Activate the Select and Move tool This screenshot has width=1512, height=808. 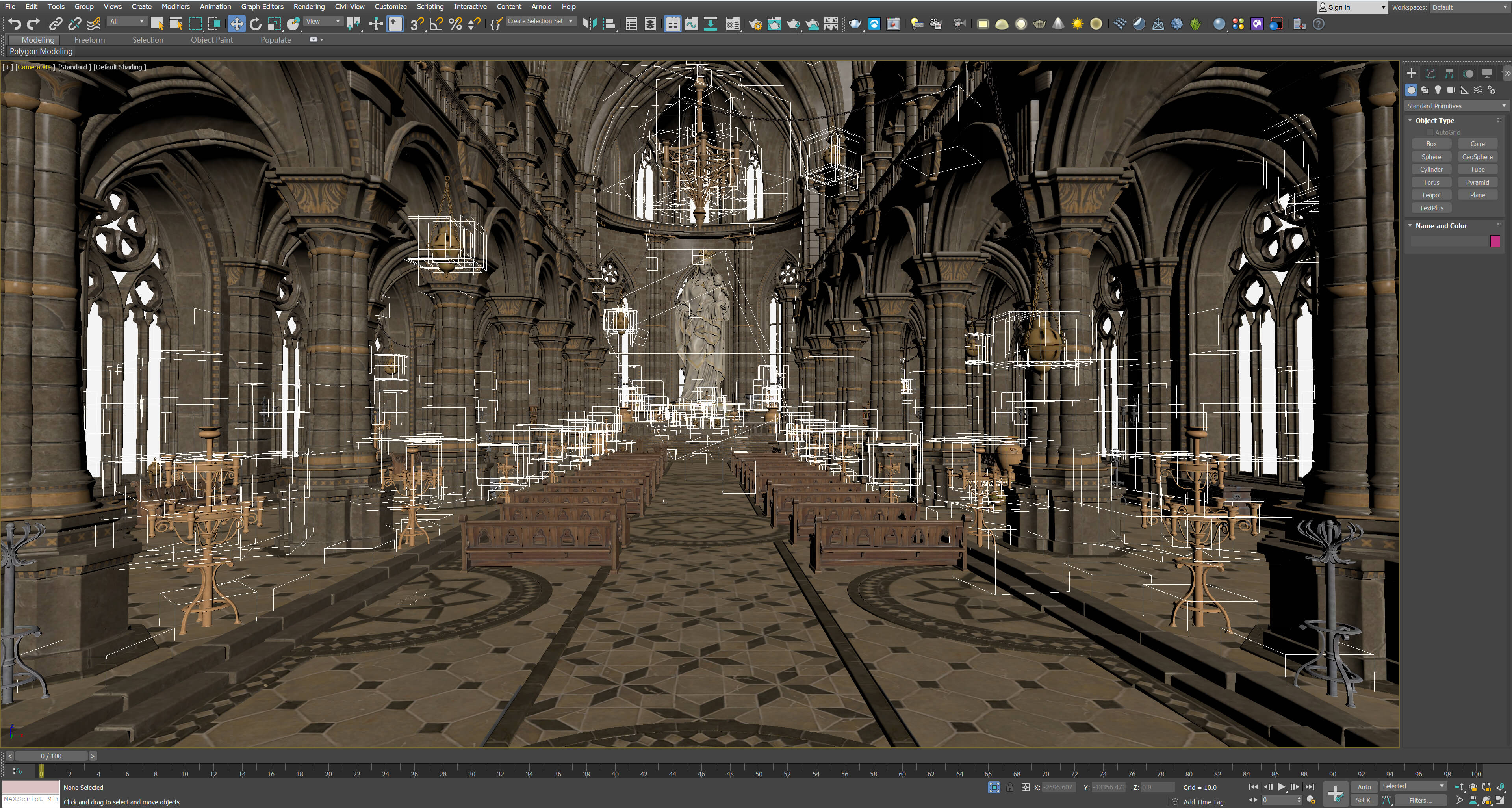237,24
